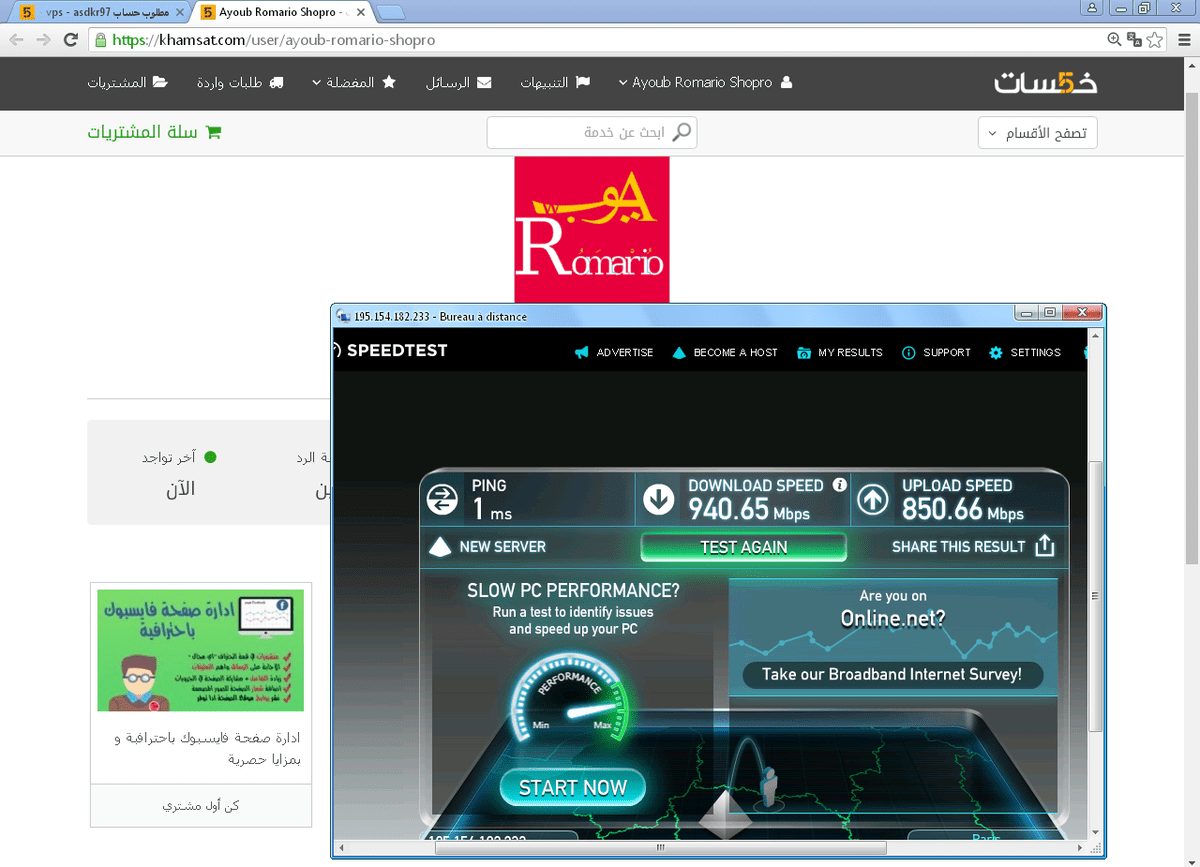Open سلة المشتريات shopping cart
1200x867 pixels.
point(154,132)
